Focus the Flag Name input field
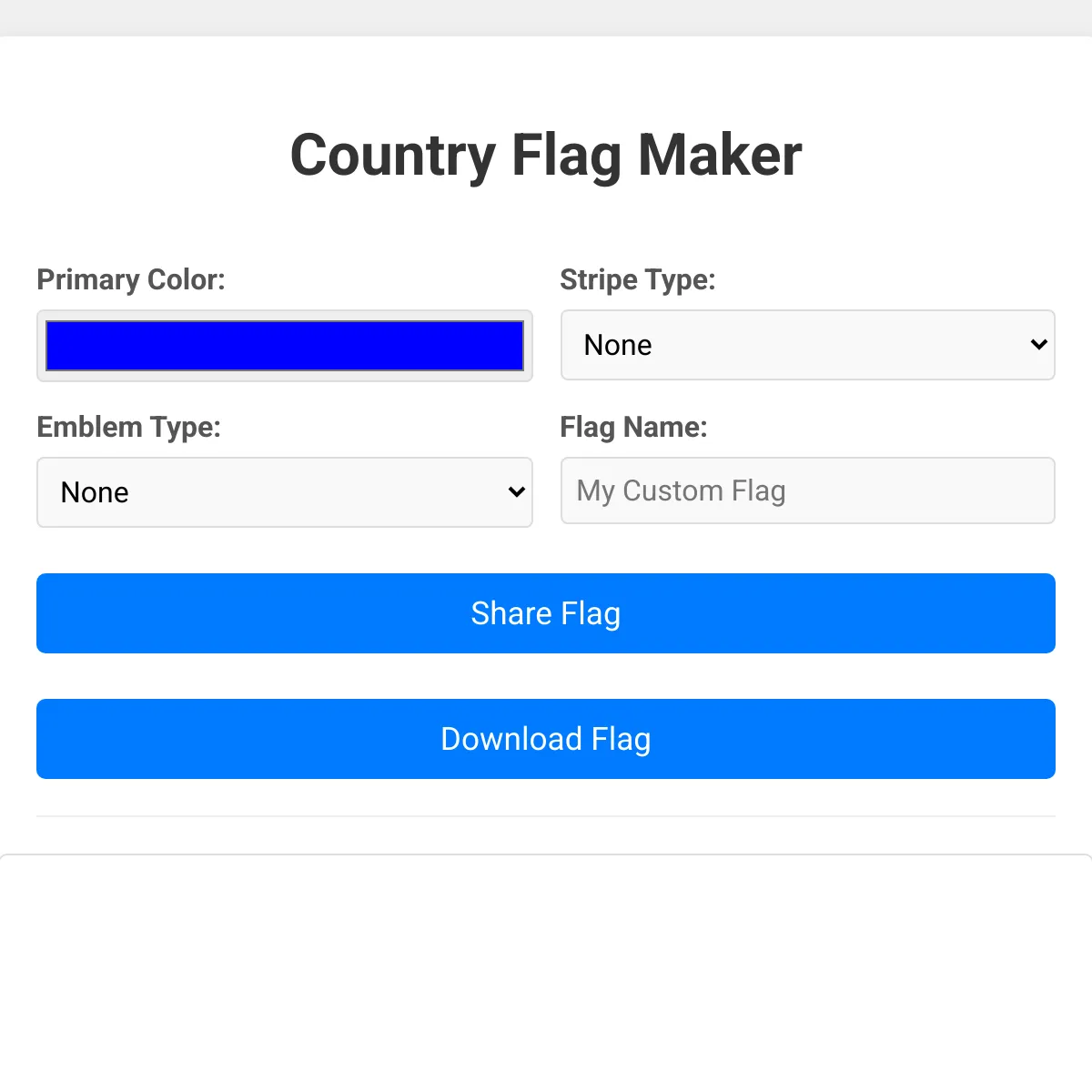This screenshot has width=1092, height=1092. click(807, 490)
